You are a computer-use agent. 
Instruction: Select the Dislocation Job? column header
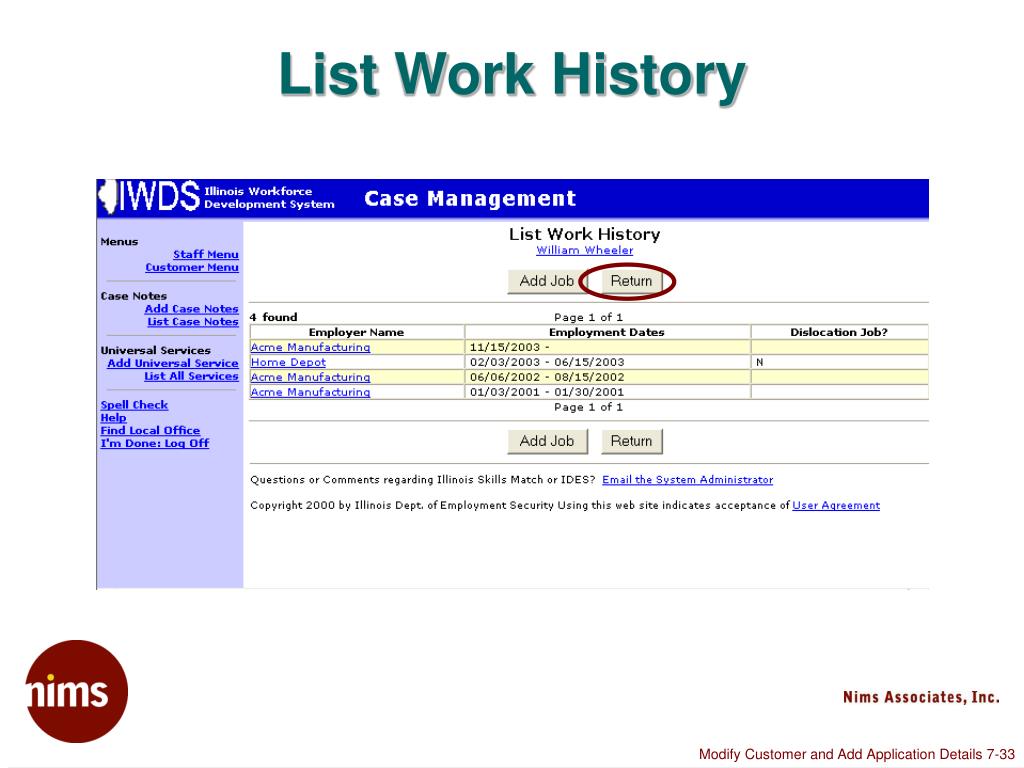[x=839, y=332]
